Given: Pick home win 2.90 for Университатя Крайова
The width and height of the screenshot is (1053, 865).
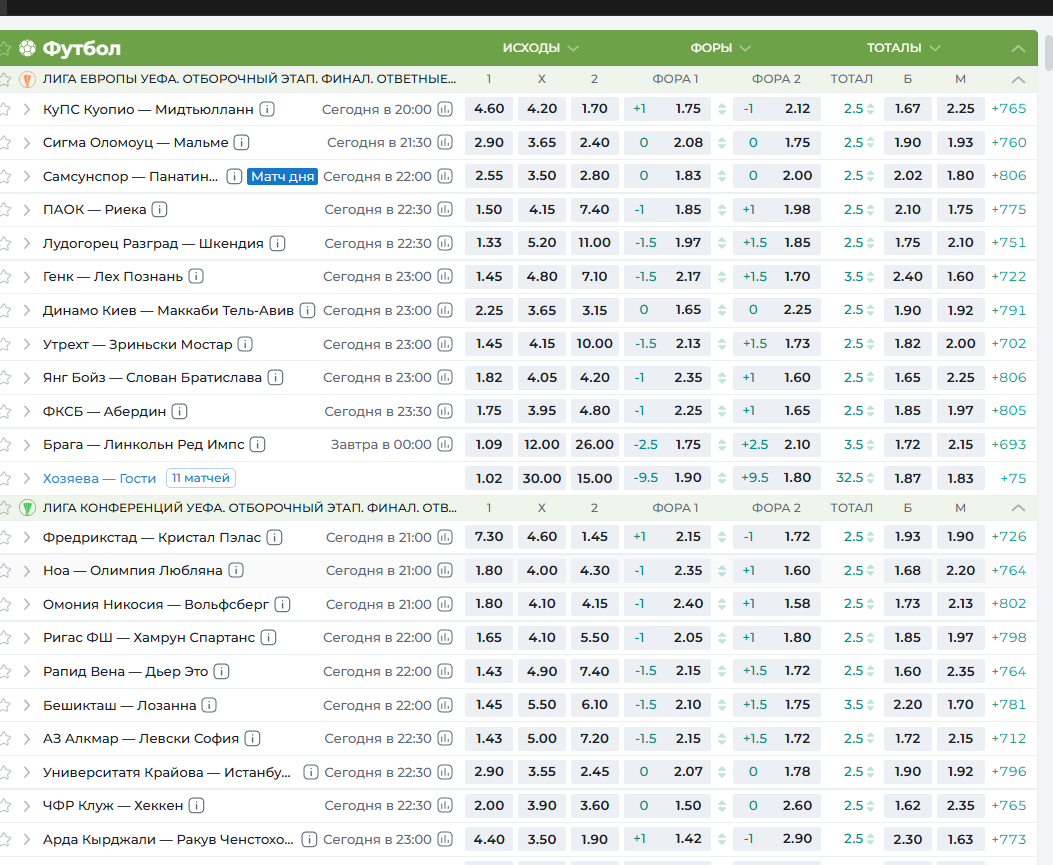Looking at the screenshot, I should (x=489, y=772).
